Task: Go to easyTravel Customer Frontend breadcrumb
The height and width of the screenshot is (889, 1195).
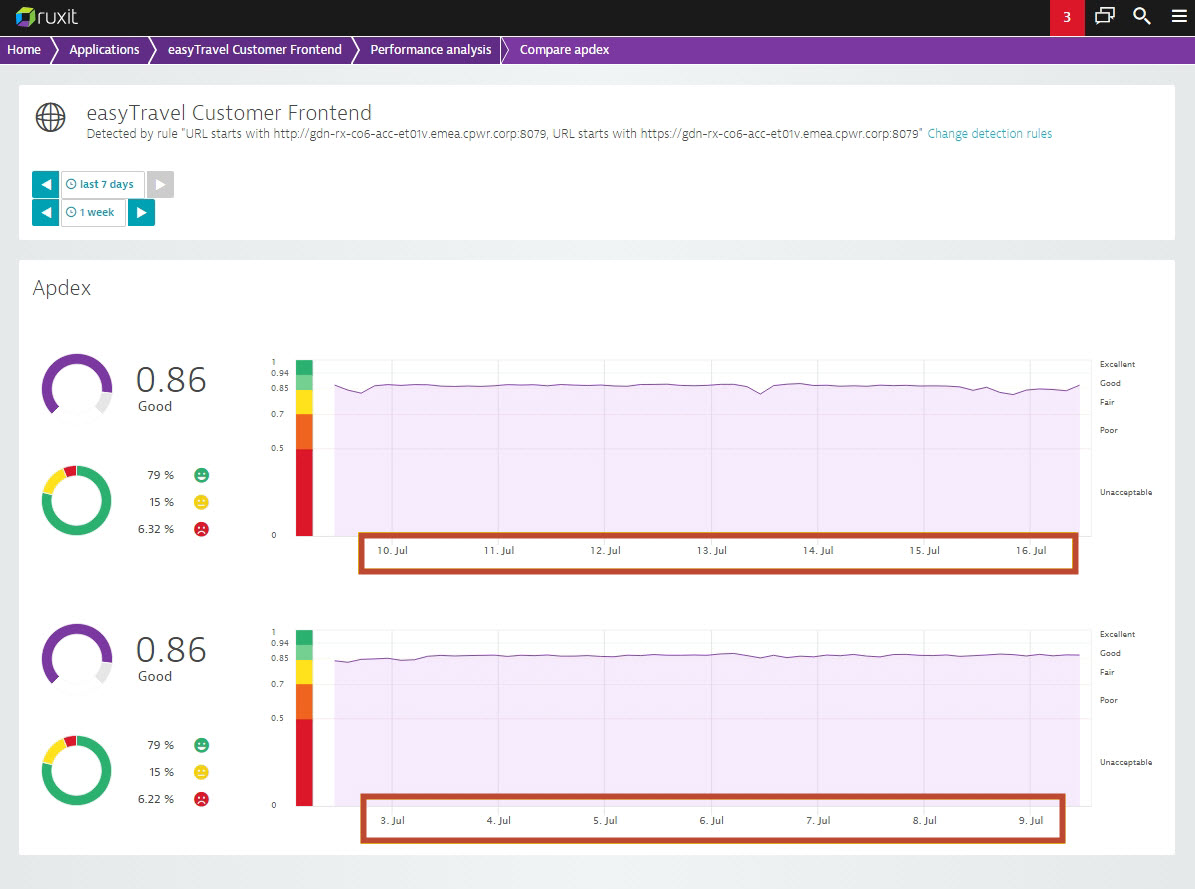Action: [x=255, y=50]
